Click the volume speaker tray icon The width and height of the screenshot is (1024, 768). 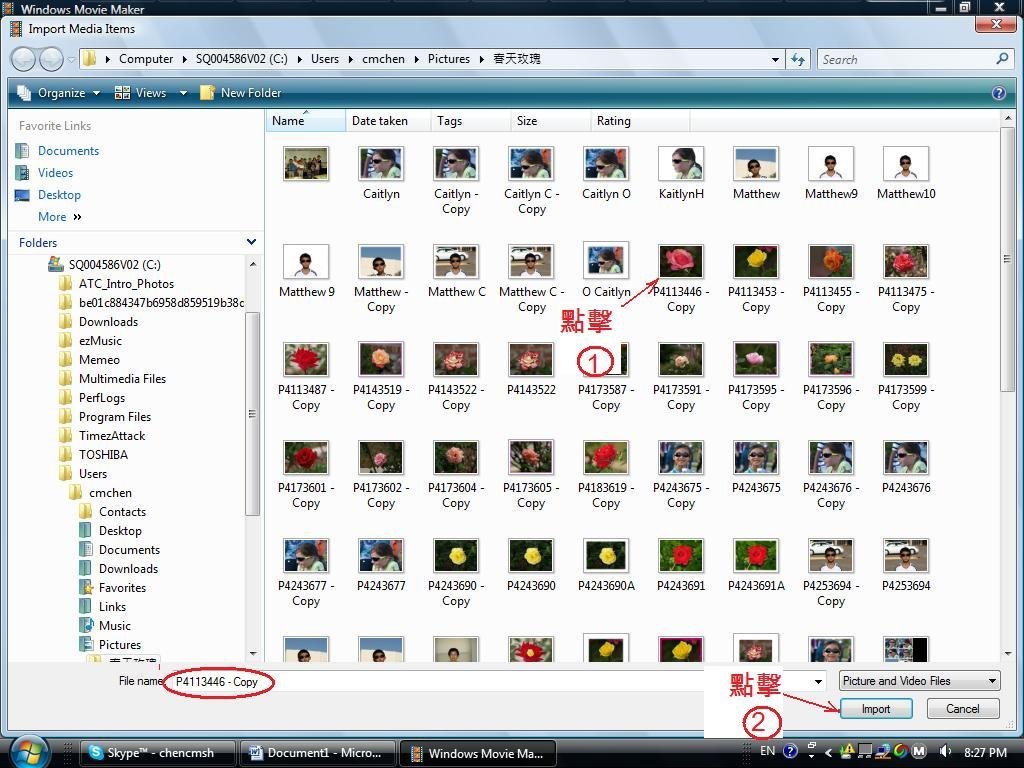point(944,751)
